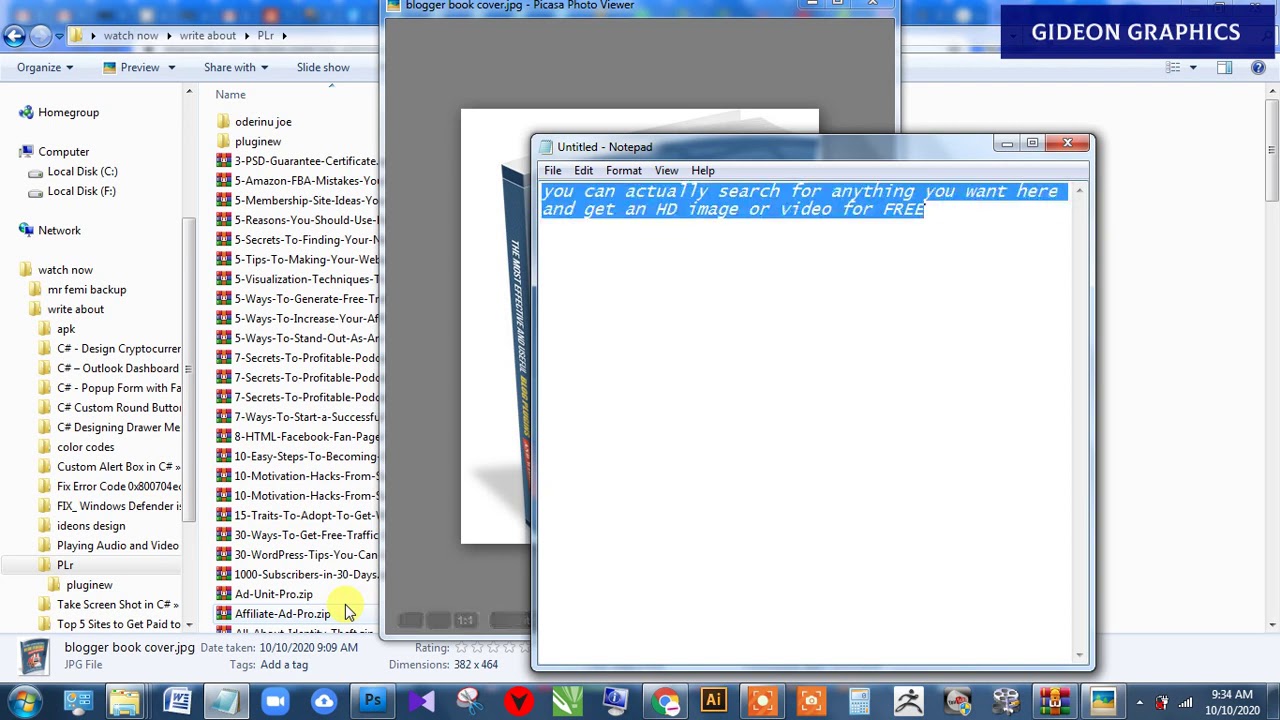This screenshot has width=1280, height=720.
Task: Click 'watch now' in the address breadcrumb
Action: (x=131, y=36)
